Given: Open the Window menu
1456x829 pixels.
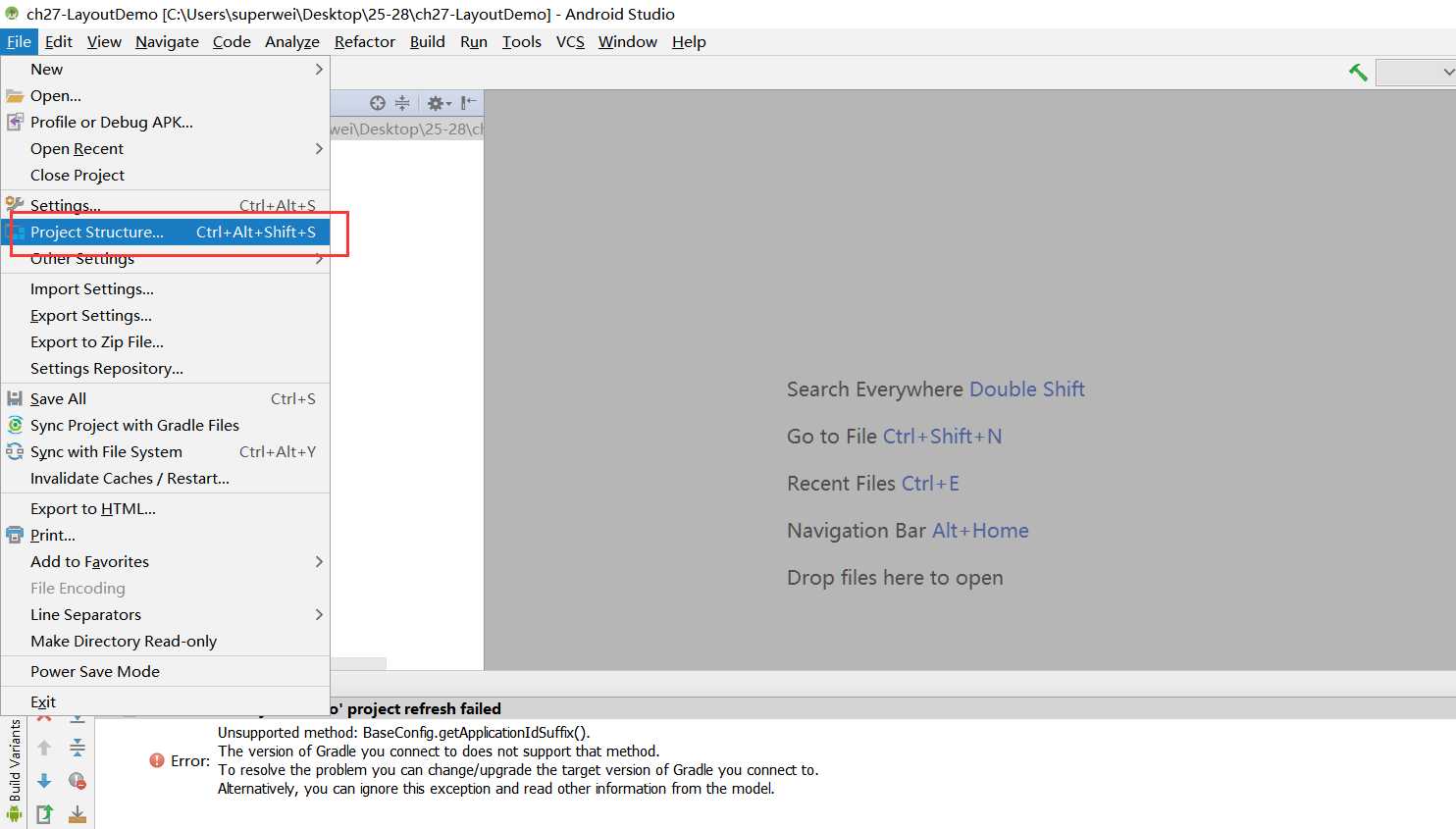Looking at the screenshot, I should point(628,41).
